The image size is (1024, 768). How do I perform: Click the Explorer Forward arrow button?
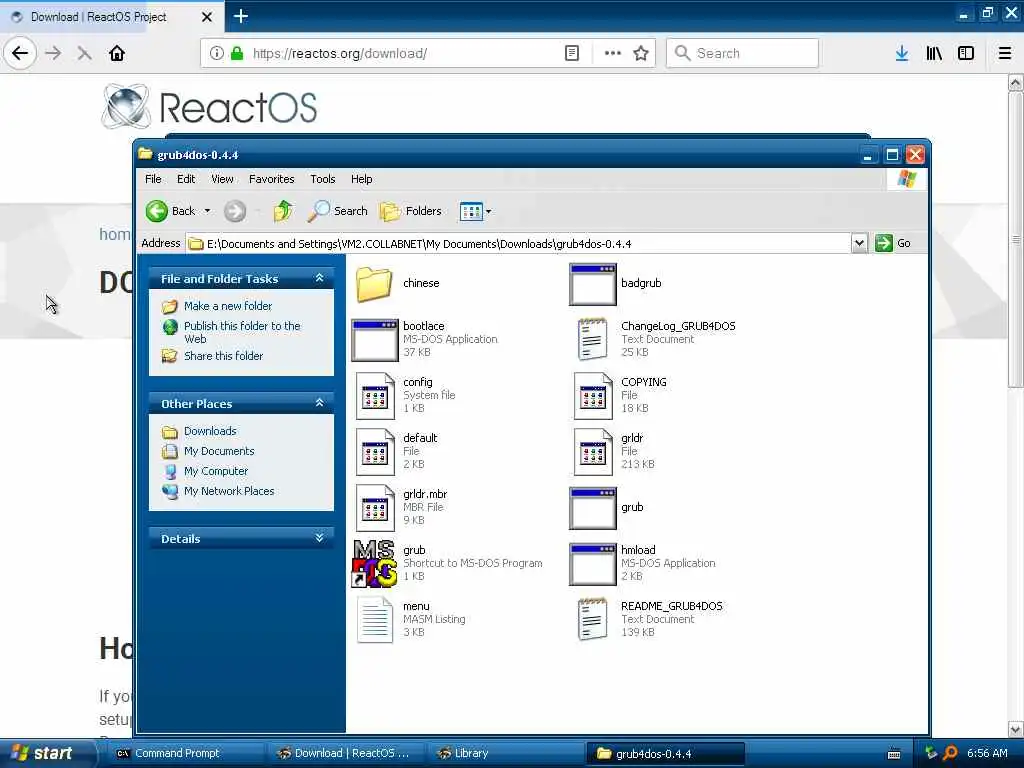[x=235, y=211]
